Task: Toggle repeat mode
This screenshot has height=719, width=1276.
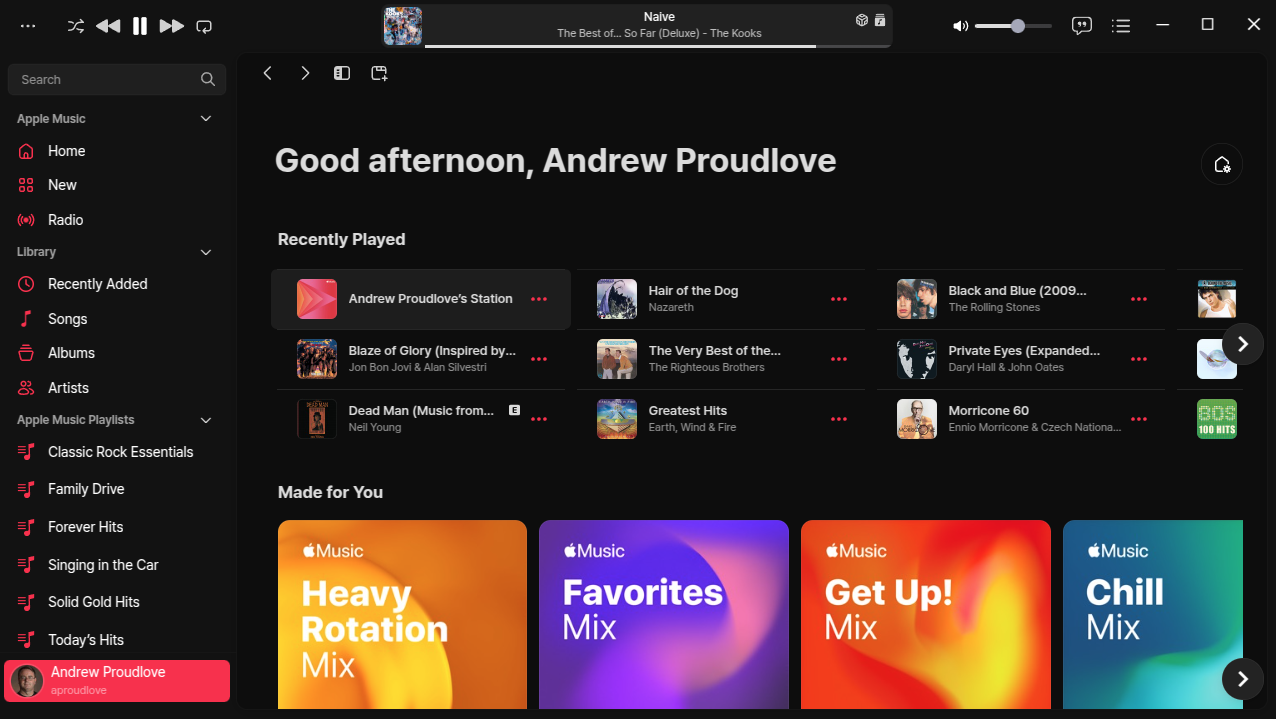Action: (x=204, y=26)
